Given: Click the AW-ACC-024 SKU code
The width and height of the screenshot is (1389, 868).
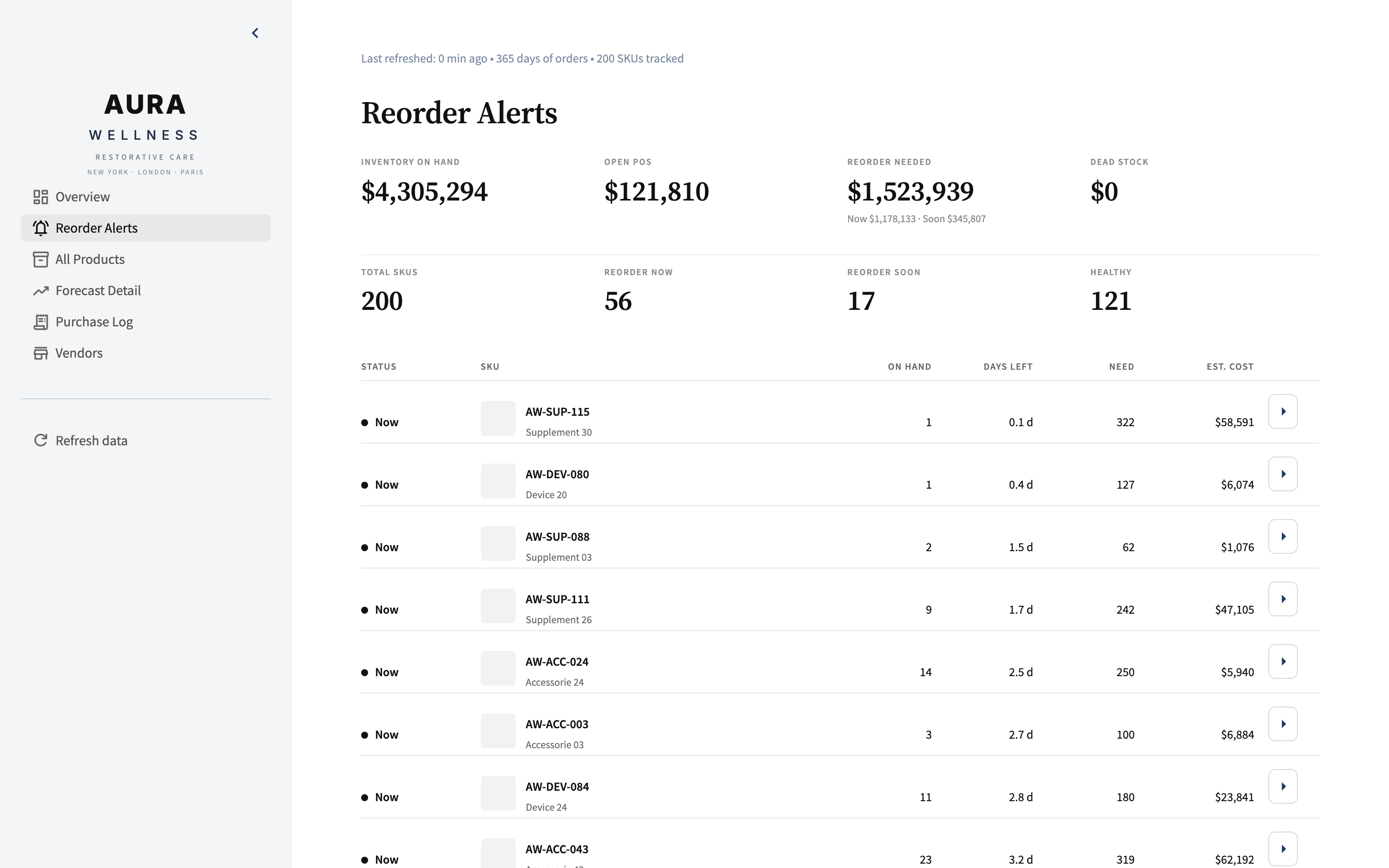Looking at the screenshot, I should click(x=557, y=662).
